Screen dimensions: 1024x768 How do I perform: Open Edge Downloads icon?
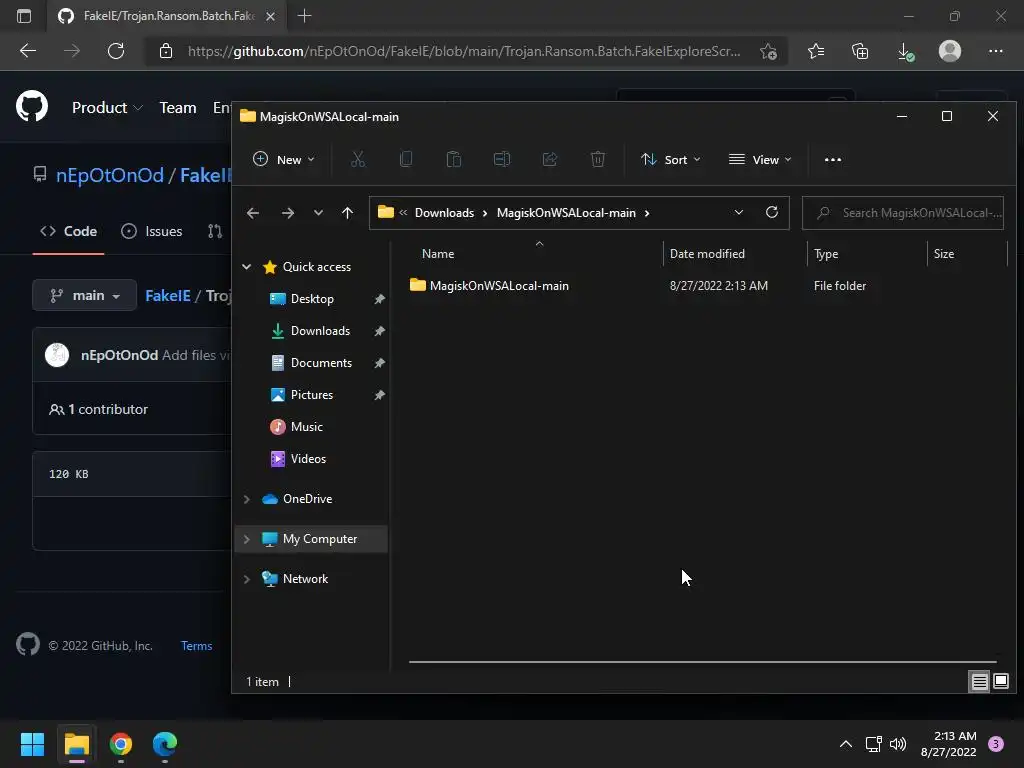coord(905,52)
